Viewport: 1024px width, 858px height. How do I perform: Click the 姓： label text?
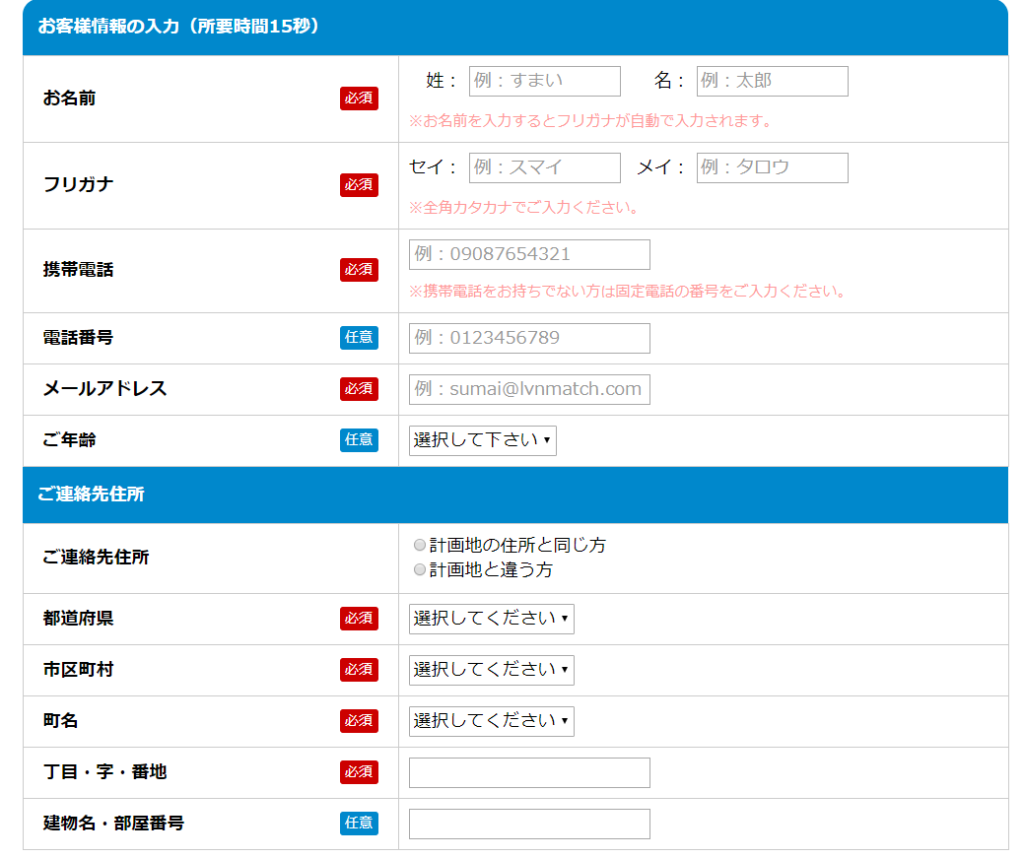click(441, 80)
